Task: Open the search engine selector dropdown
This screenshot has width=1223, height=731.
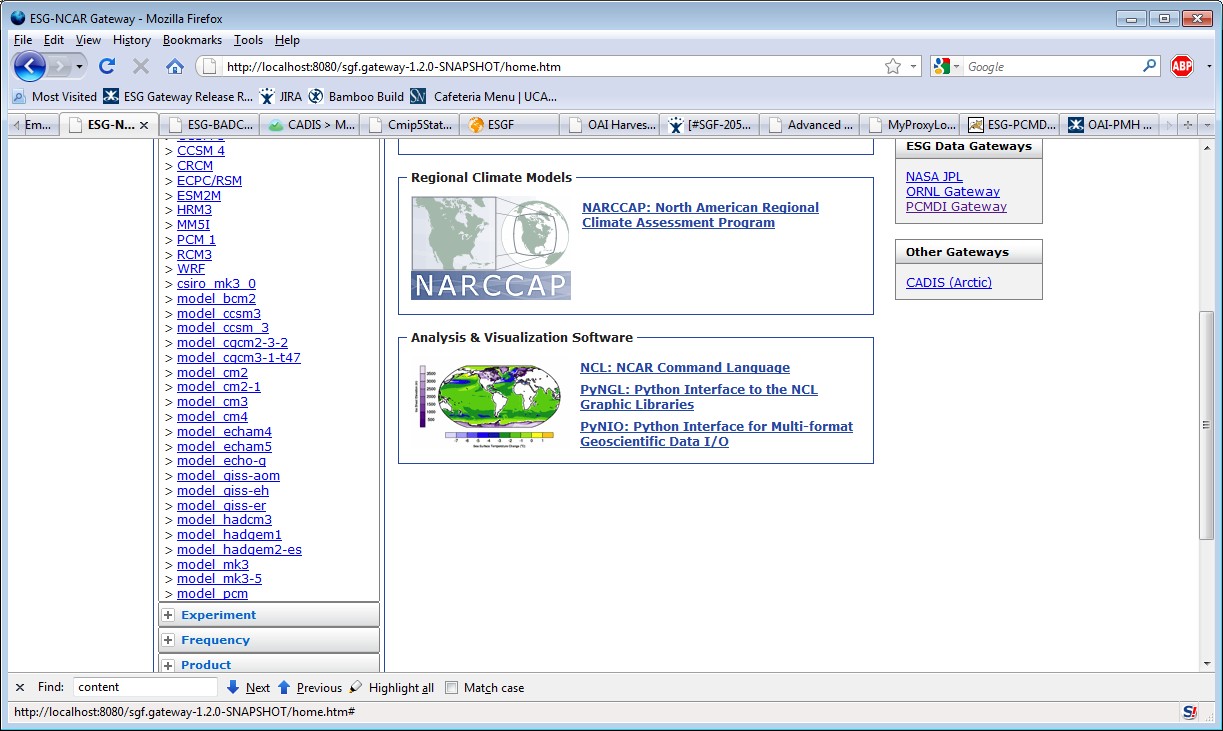Action: click(x=946, y=66)
